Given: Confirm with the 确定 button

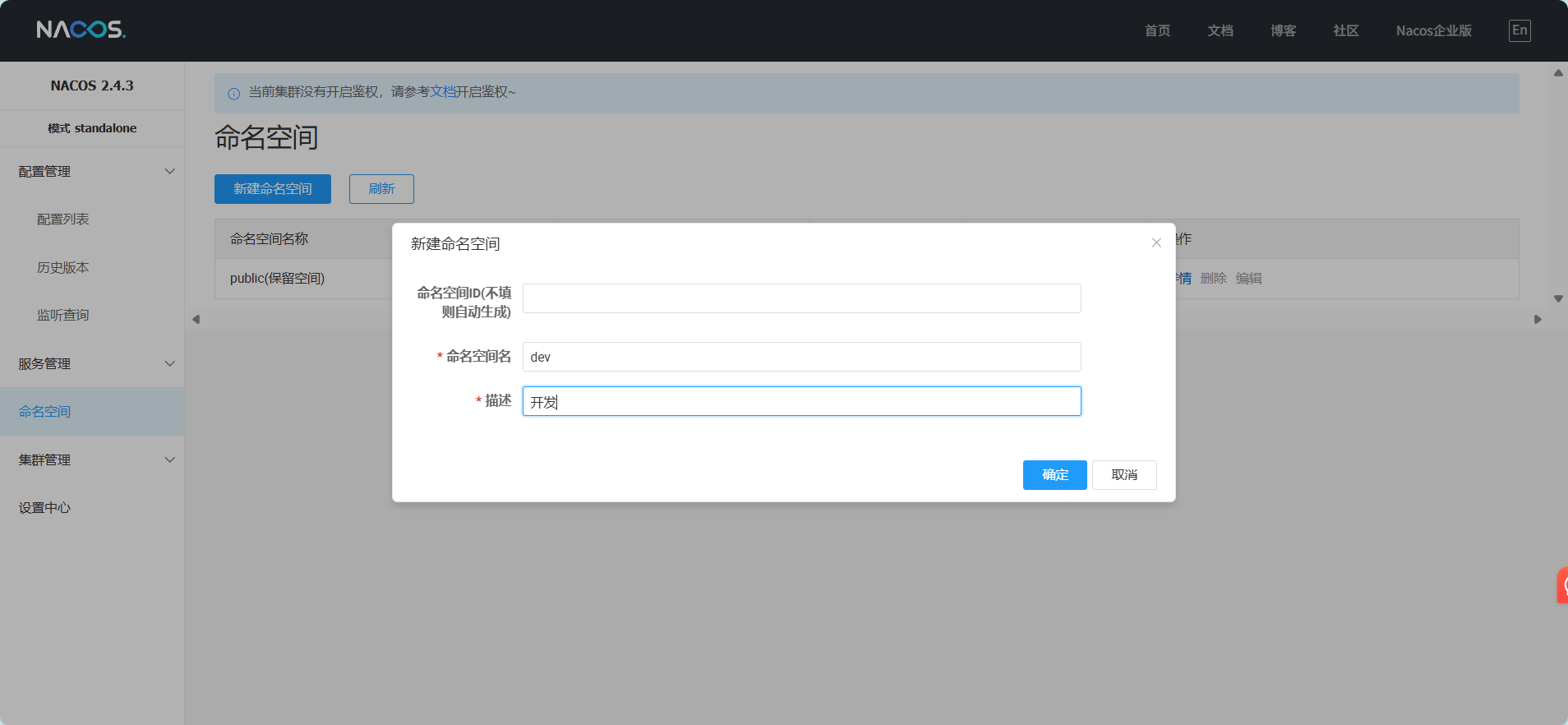Looking at the screenshot, I should click(1054, 475).
